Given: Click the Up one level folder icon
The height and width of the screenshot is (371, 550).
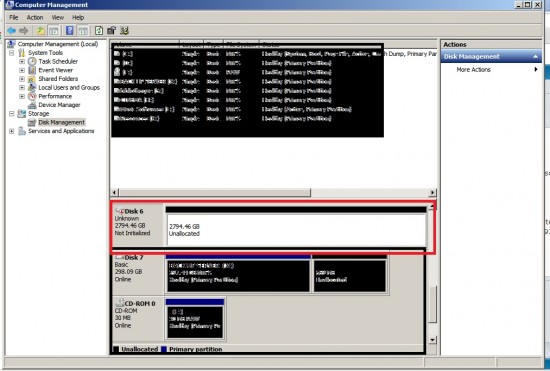Looking at the screenshot, I should (41, 31).
